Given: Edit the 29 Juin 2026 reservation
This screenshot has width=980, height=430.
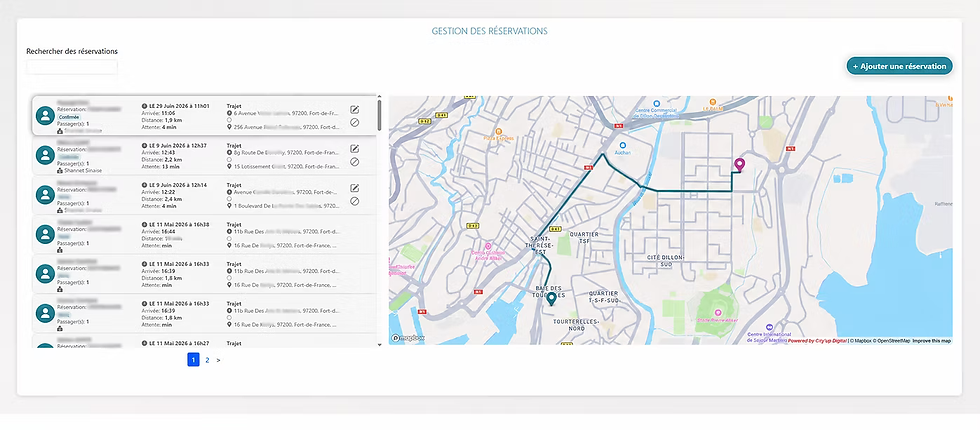Looking at the screenshot, I should 354,109.
